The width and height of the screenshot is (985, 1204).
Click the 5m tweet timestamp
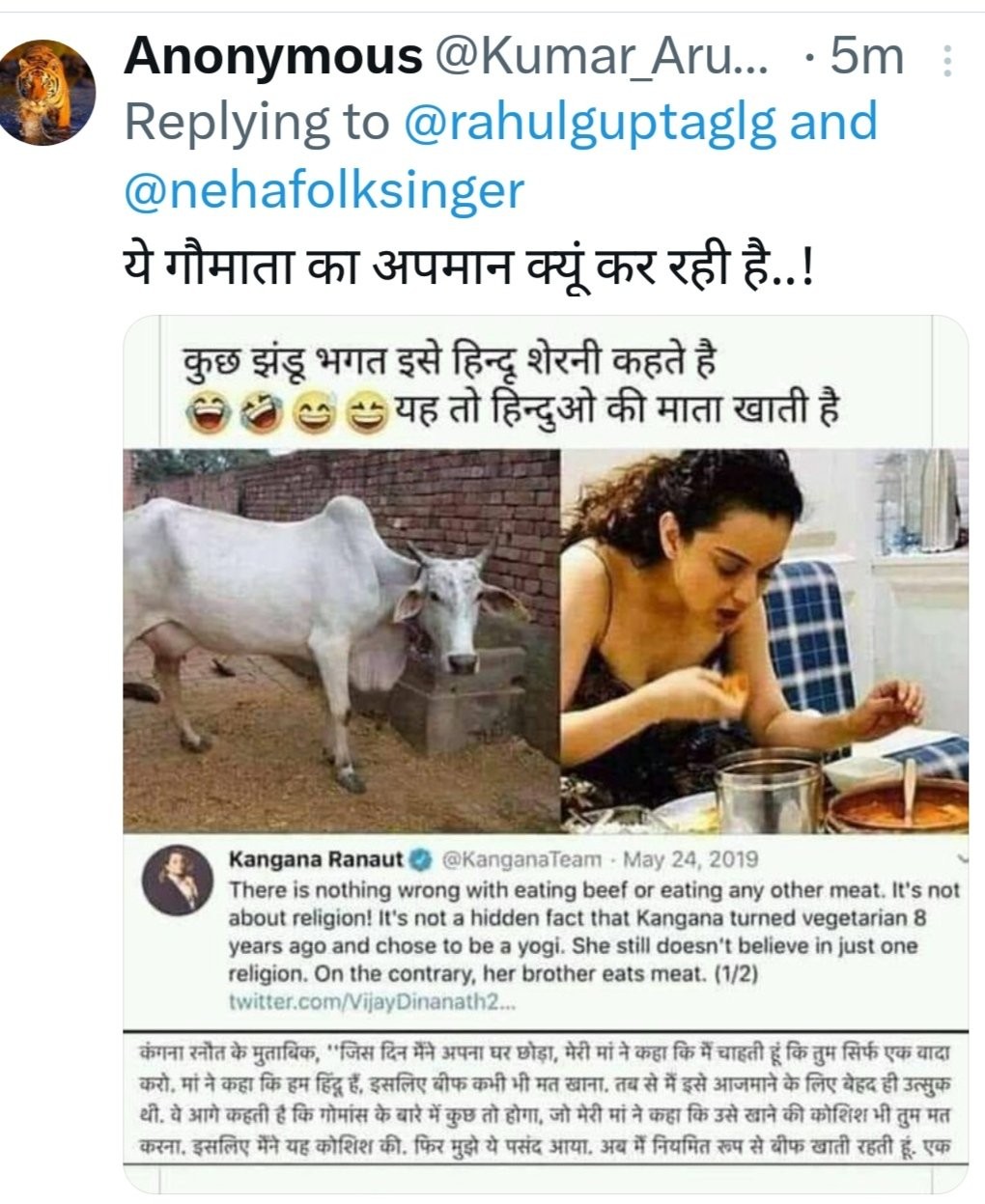(865, 58)
